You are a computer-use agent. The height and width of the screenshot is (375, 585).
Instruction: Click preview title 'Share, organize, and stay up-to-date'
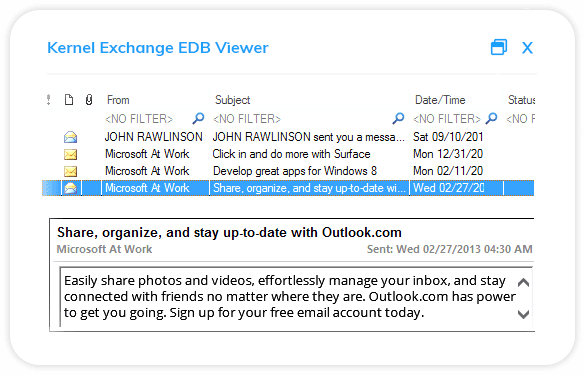(x=229, y=232)
